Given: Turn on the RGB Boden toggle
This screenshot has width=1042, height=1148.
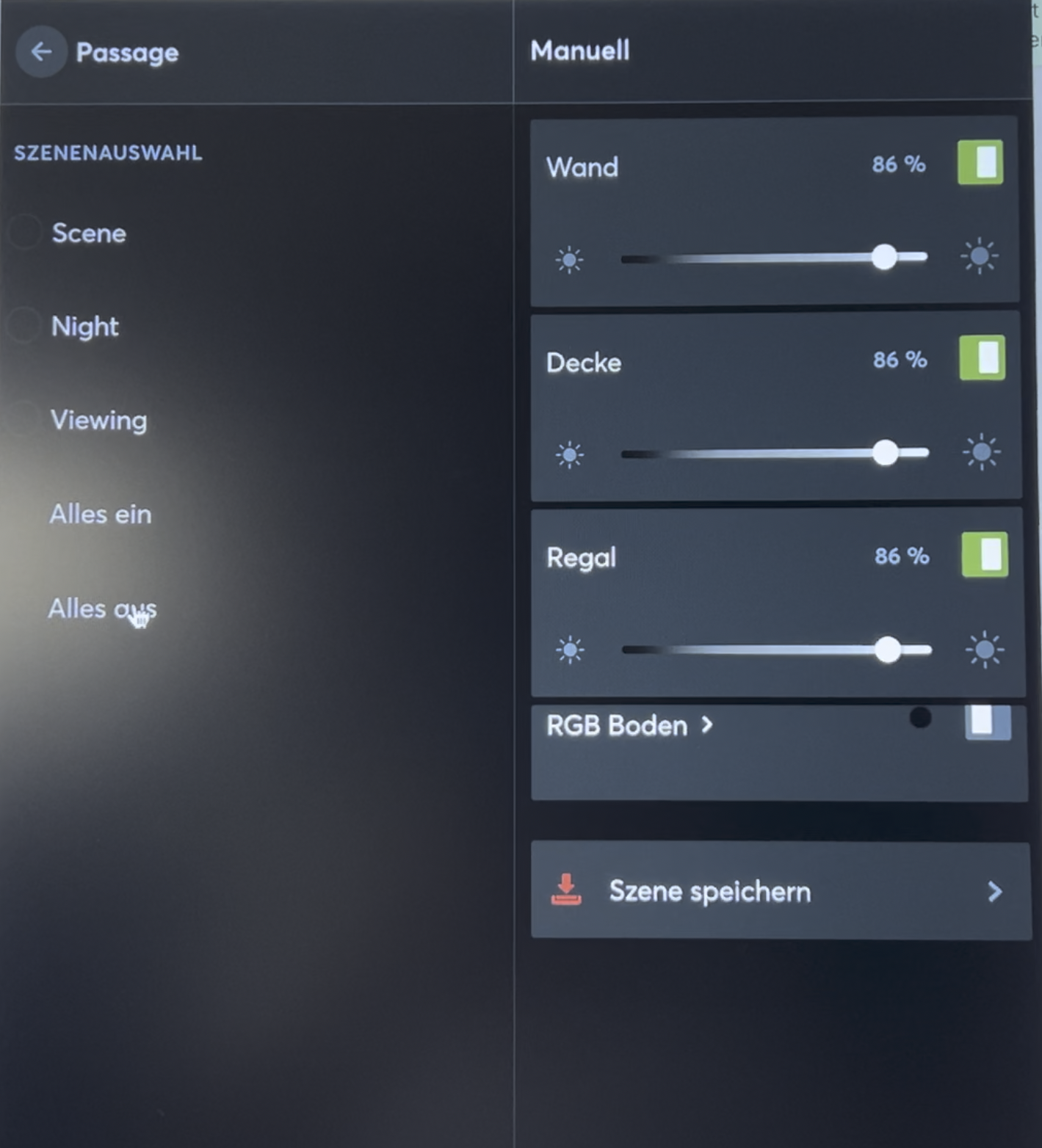Looking at the screenshot, I should click(x=988, y=722).
